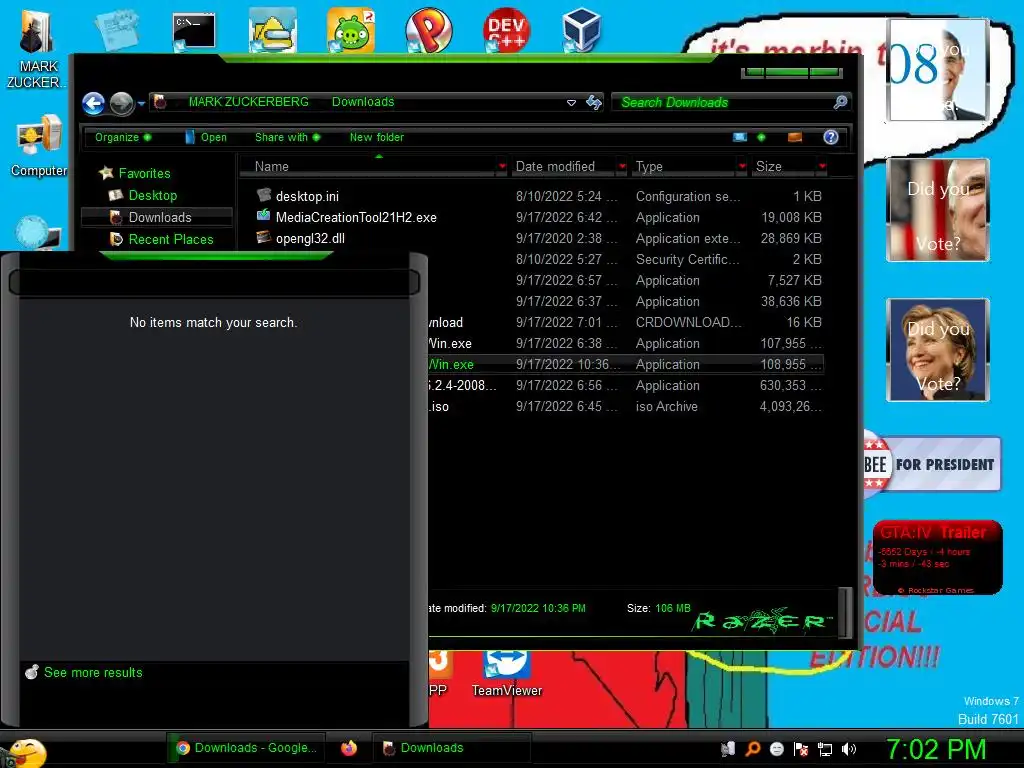Refresh the Downloads folder view
The image size is (1024, 768).
(x=594, y=103)
